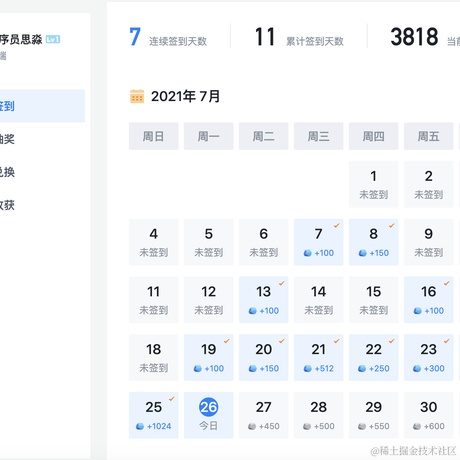Open the 兑换 sidebar menu item

(x=7, y=172)
